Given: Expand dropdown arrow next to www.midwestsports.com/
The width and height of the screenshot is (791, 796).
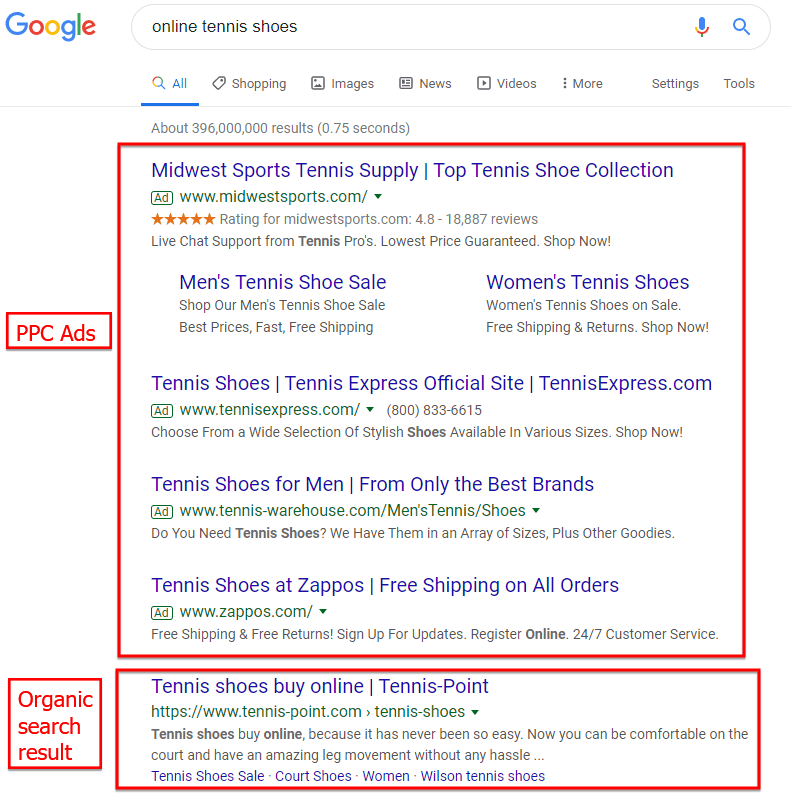Looking at the screenshot, I should (x=378, y=196).
